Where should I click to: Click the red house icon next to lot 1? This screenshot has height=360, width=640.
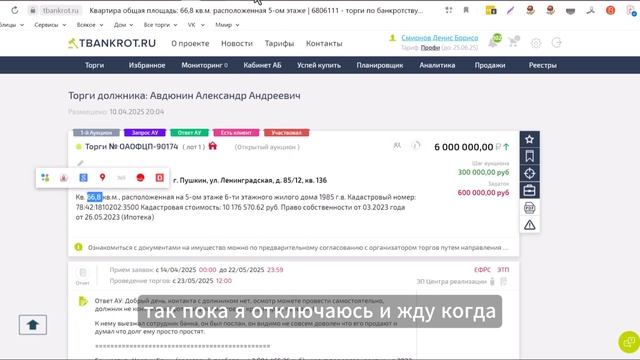213,146
